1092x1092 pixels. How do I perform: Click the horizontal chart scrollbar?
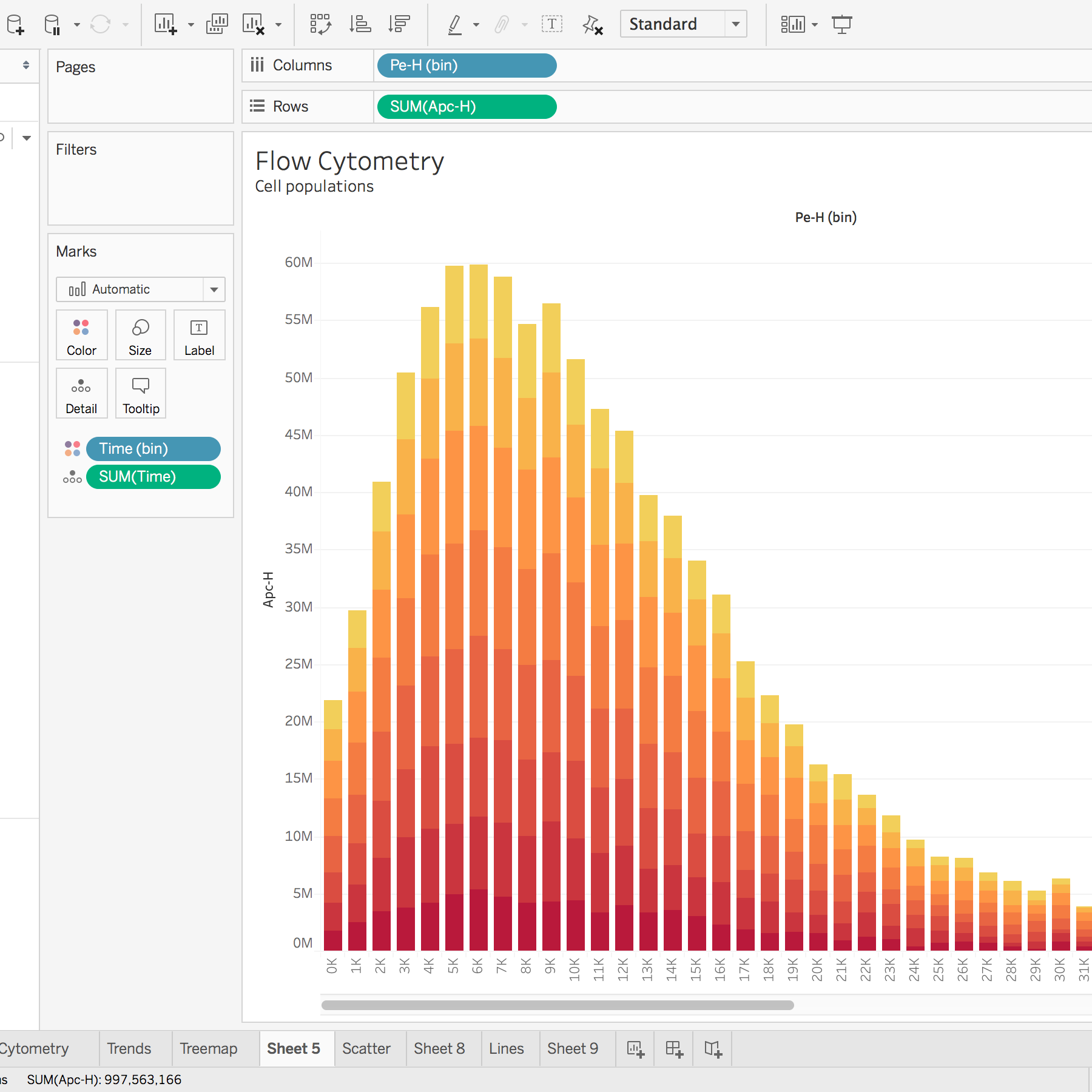click(x=557, y=1005)
